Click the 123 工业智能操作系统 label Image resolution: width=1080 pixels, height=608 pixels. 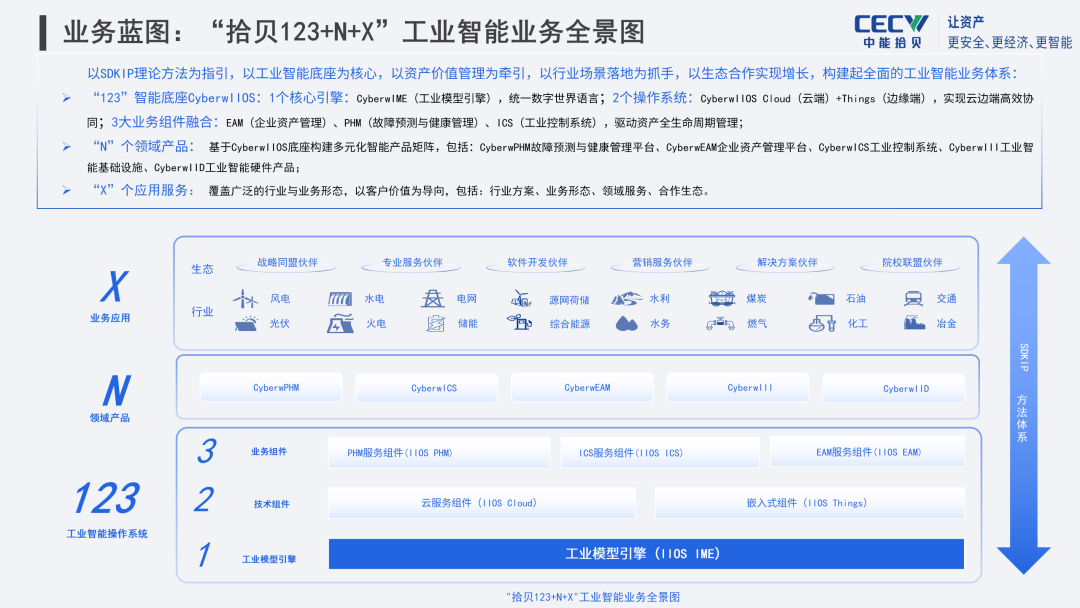[x=107, y=510]
